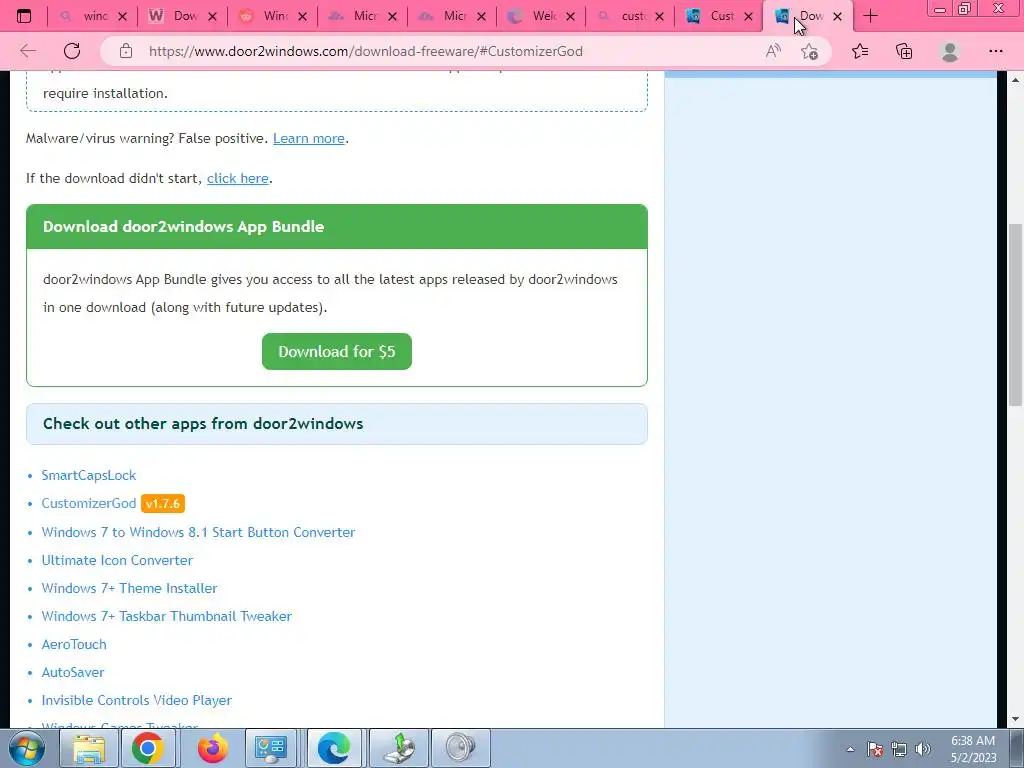
Task: Open Windows Start orb
Action: 27,748
